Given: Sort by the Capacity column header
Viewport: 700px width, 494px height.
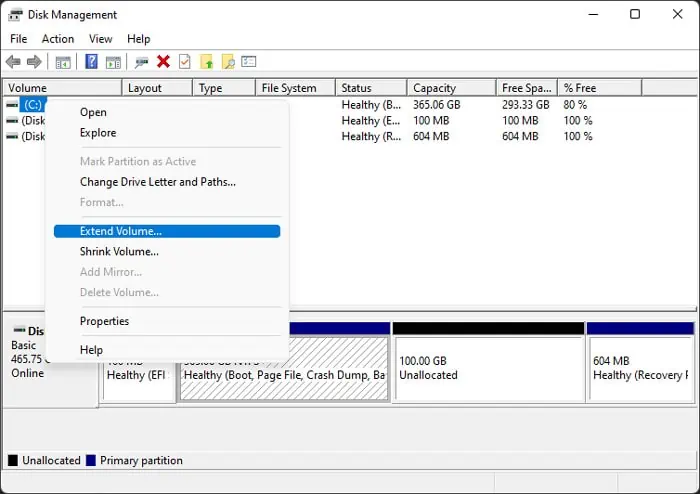Looking at the screenshot, I should [451, 88].
